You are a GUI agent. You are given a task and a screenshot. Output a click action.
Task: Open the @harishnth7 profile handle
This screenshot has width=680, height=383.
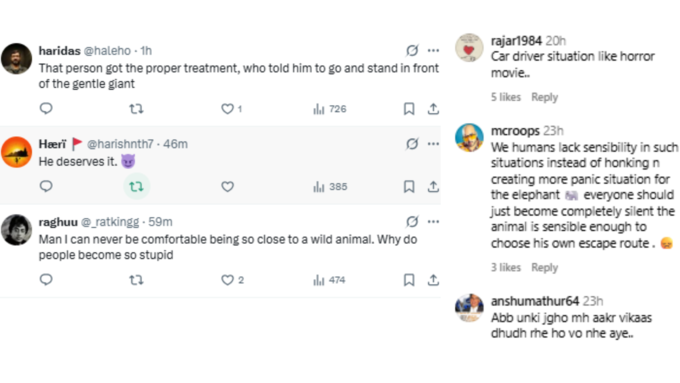[x=120, y=144]
